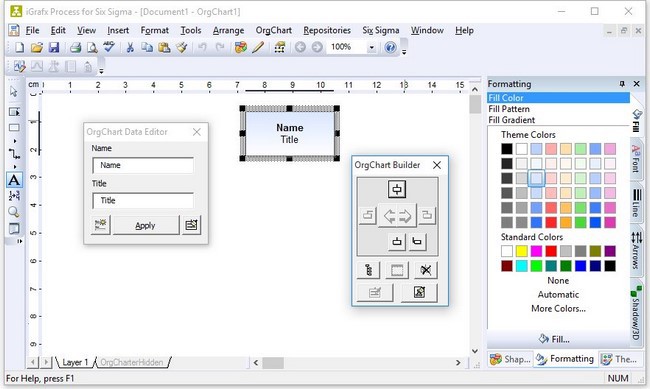Click the Cut scissors icon
Viewport: 650px width, 389px height.
pos(130,47)
